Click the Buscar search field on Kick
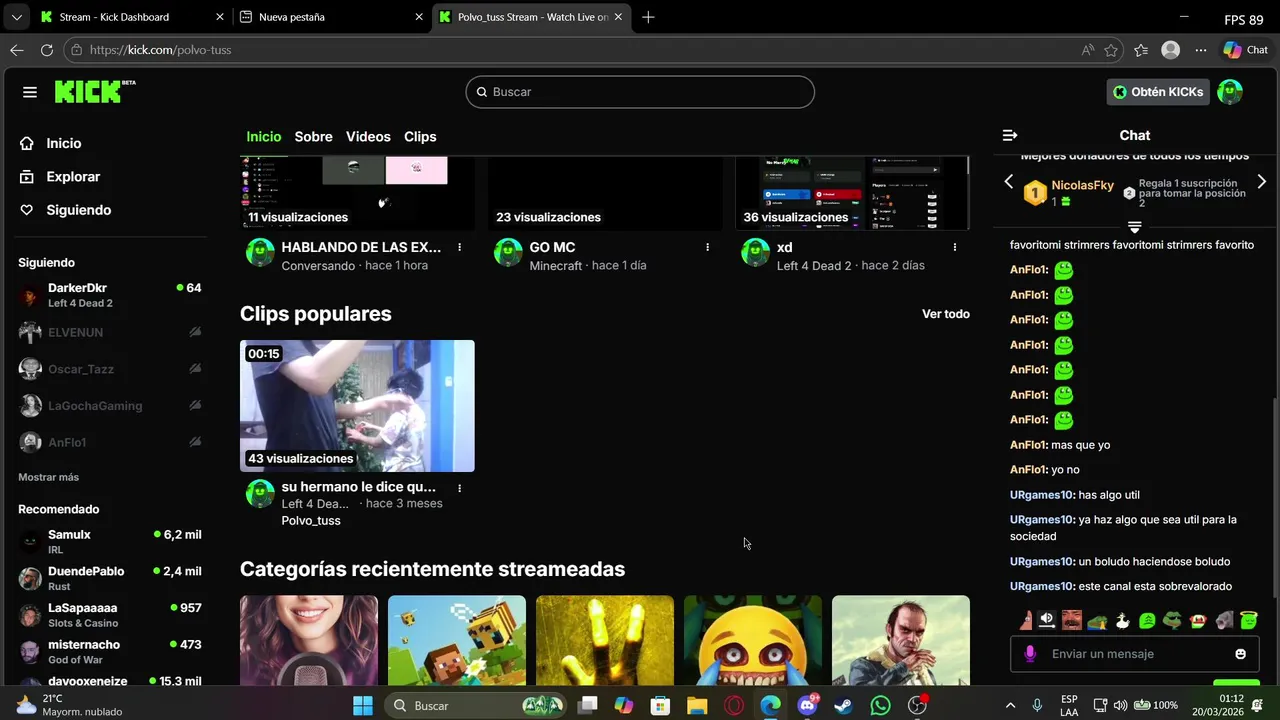Screen dimensions: 1280x720 click(640, 92)
